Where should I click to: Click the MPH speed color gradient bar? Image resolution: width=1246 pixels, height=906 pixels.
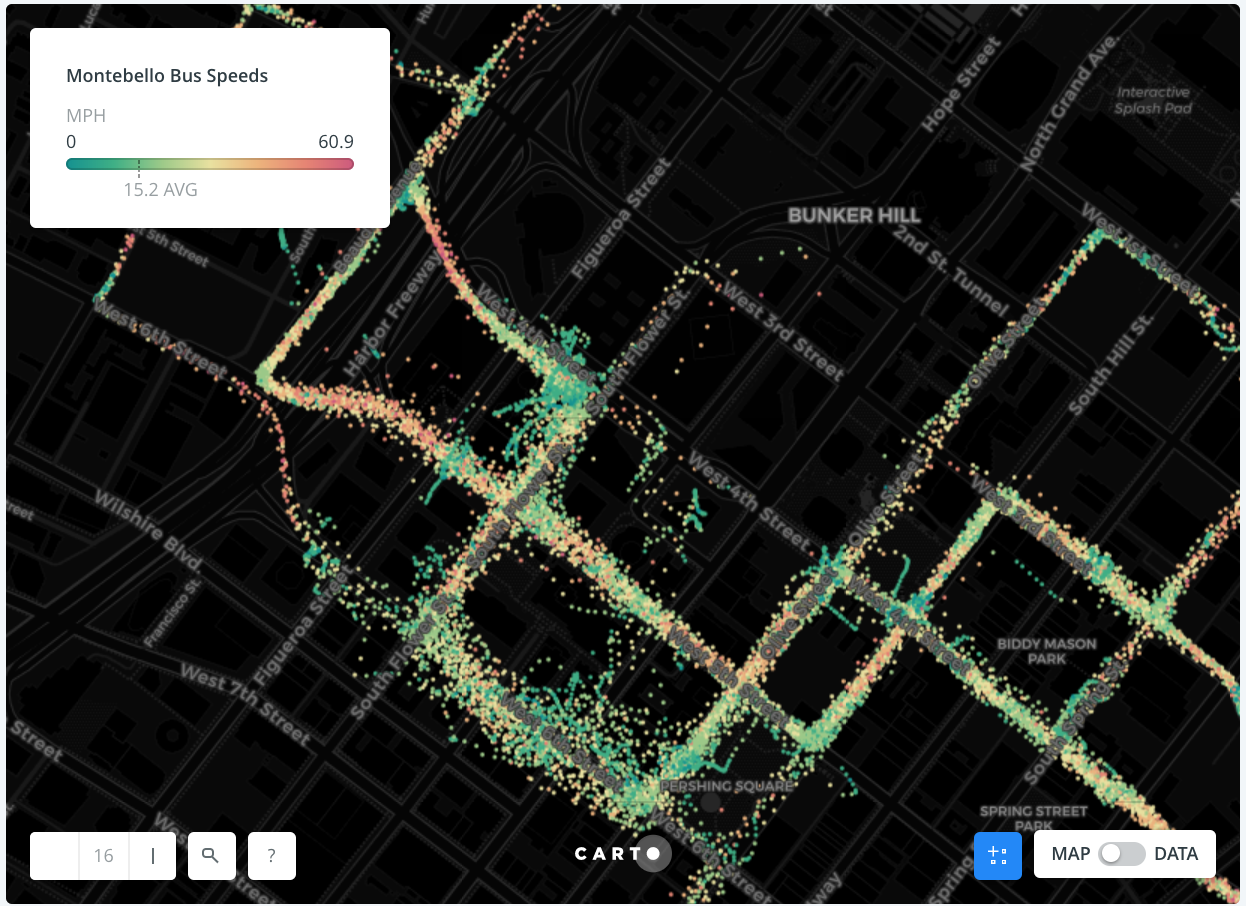[210, 164]
